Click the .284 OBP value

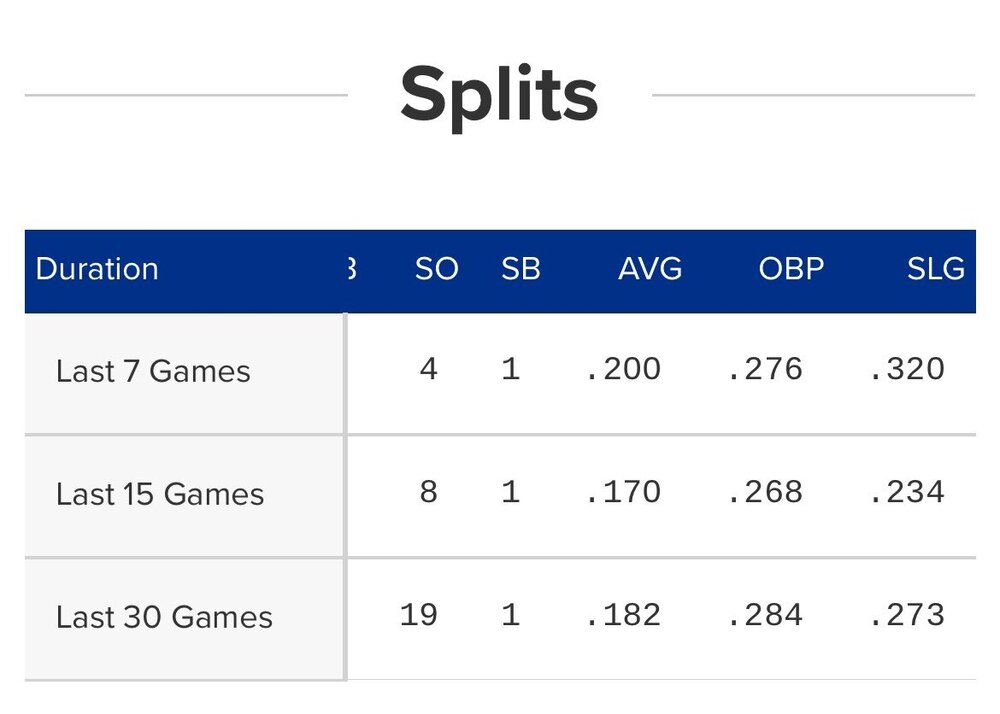pyautogui.click(x=765, y=614)
